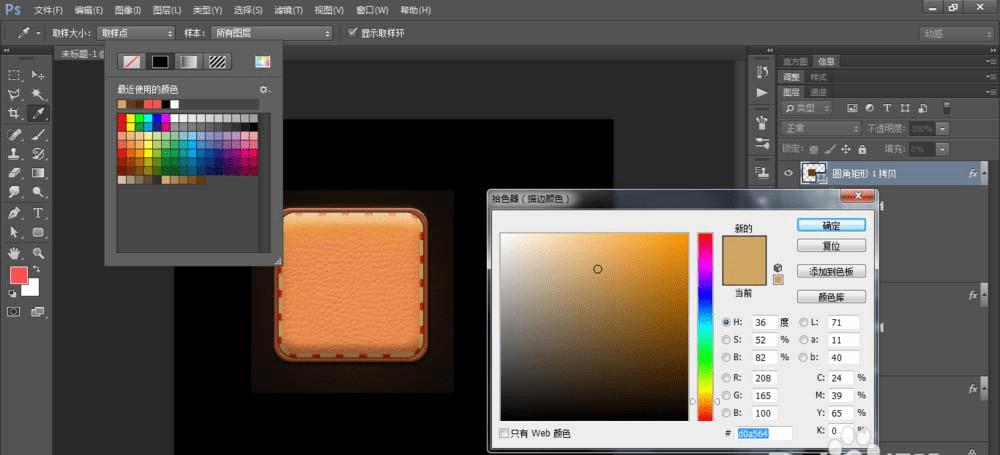Lock image pixels brush icon
1000x455 pixels.
(830, 149)
